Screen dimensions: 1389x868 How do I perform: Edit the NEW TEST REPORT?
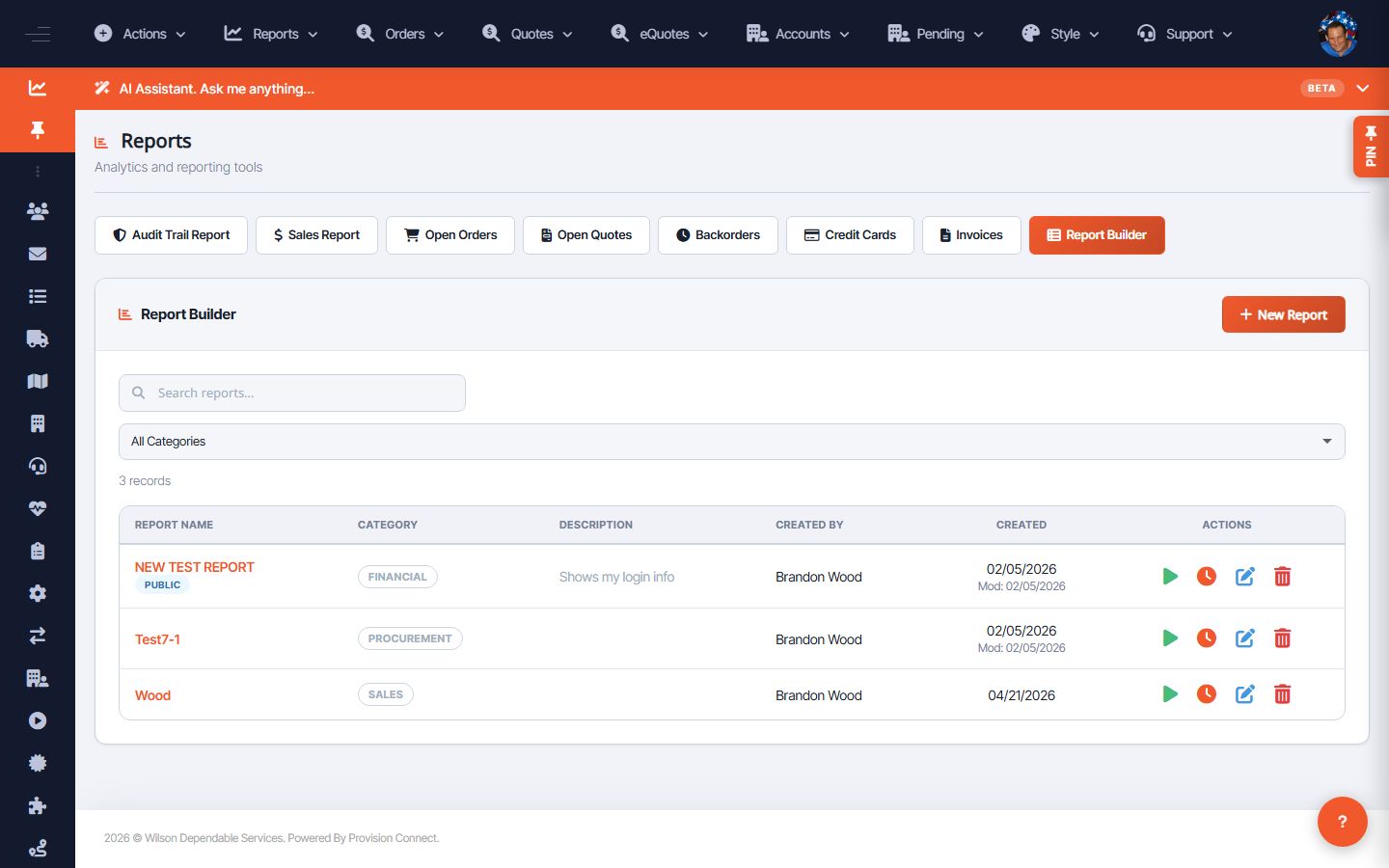coord(1245,577)
